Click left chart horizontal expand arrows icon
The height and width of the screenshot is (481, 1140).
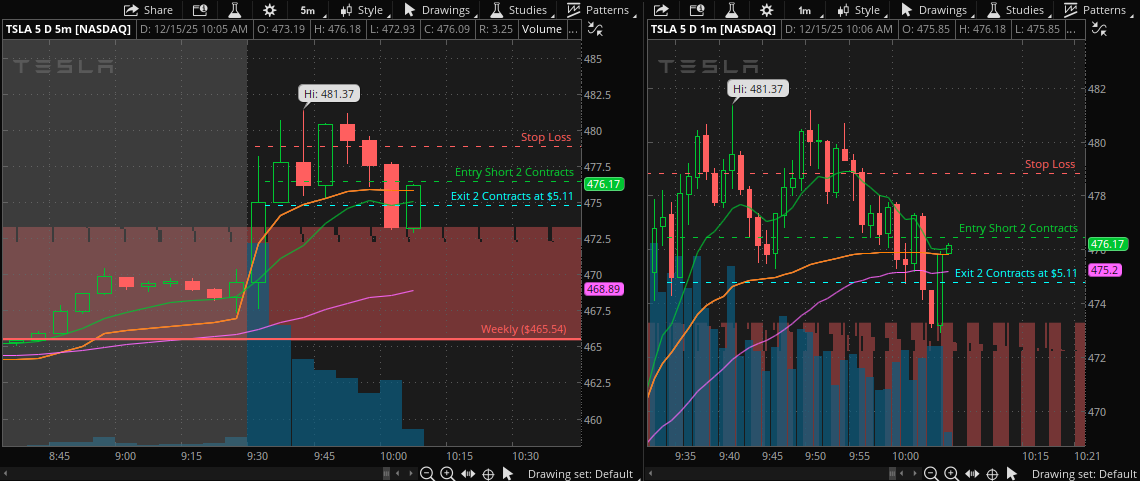tap(467, 474)
